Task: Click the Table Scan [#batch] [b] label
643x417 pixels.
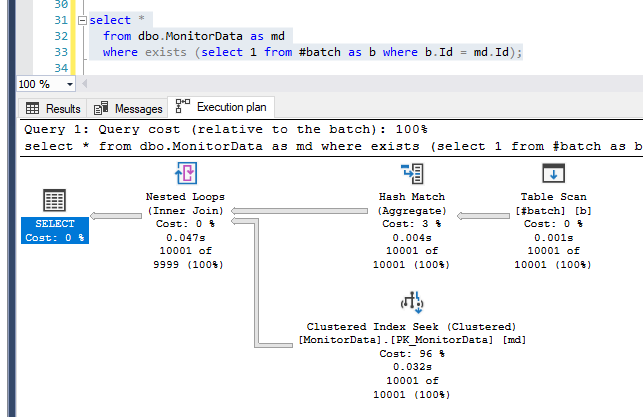Action: click(554, 204)
